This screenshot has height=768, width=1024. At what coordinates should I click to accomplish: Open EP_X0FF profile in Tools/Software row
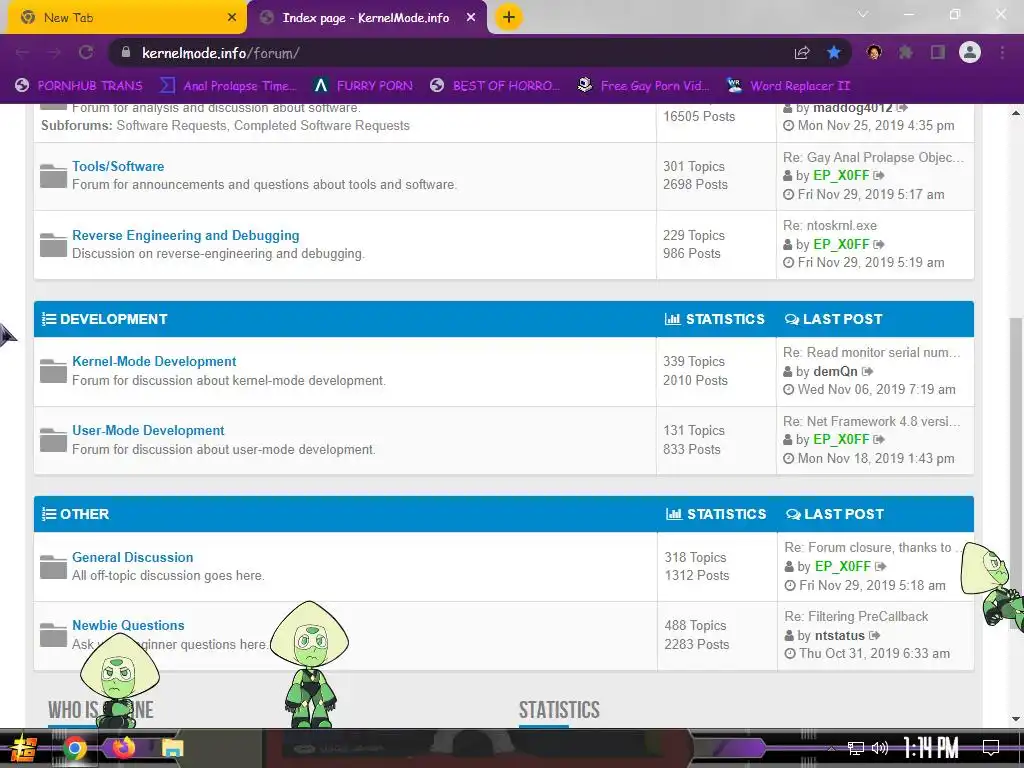tap(841, 176)
